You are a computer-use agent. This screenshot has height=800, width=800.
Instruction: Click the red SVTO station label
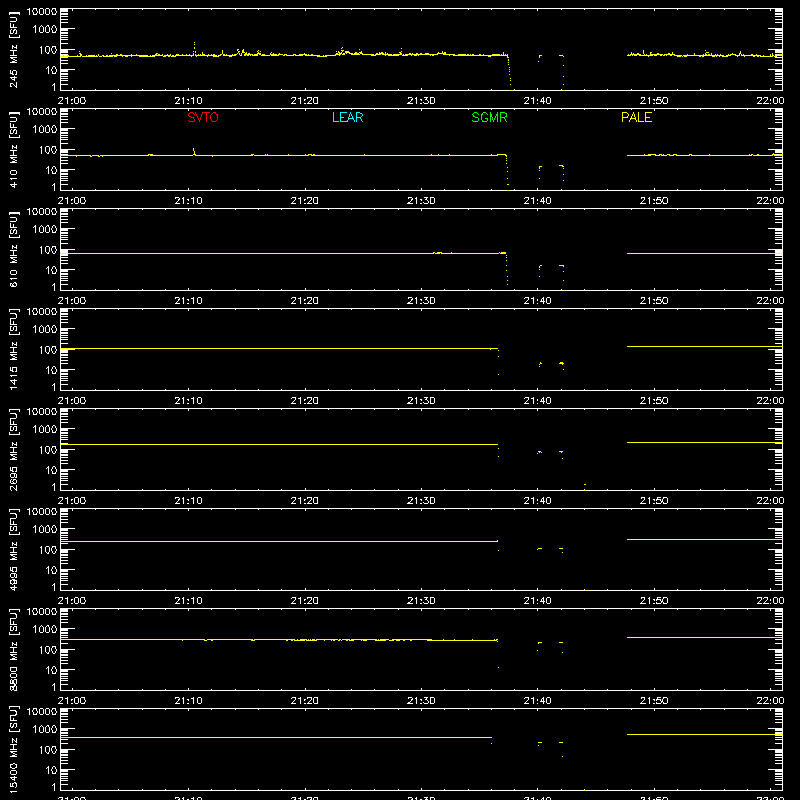point(203,117)
